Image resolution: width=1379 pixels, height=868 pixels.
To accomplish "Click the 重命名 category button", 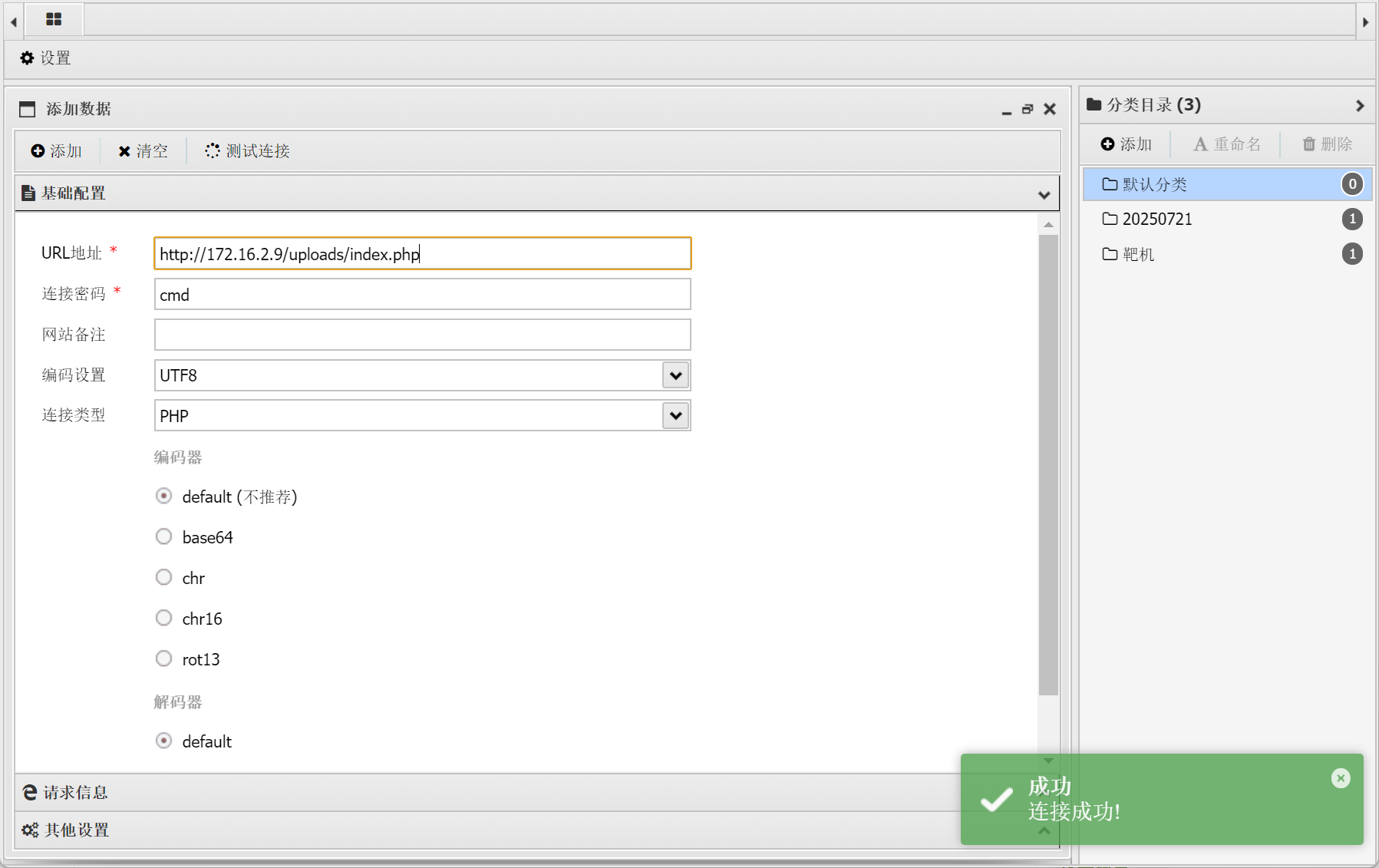I will coord(1227,144).
